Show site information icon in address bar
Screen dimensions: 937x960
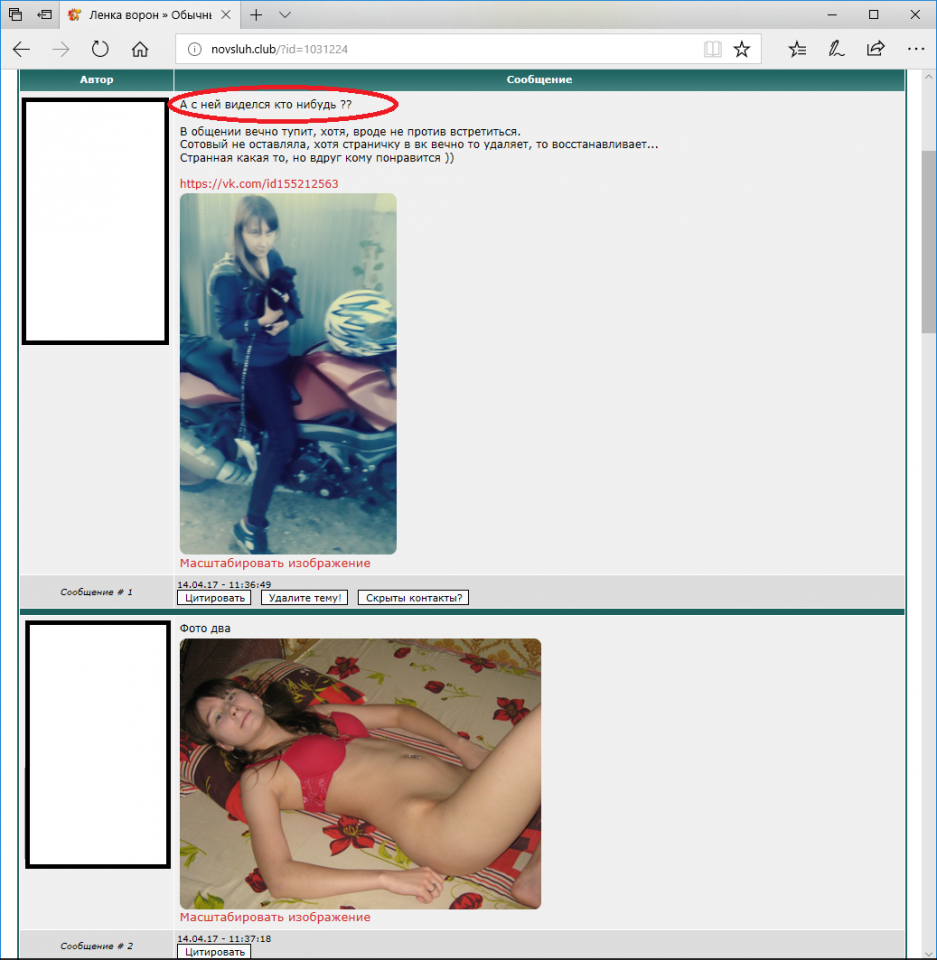195,49
